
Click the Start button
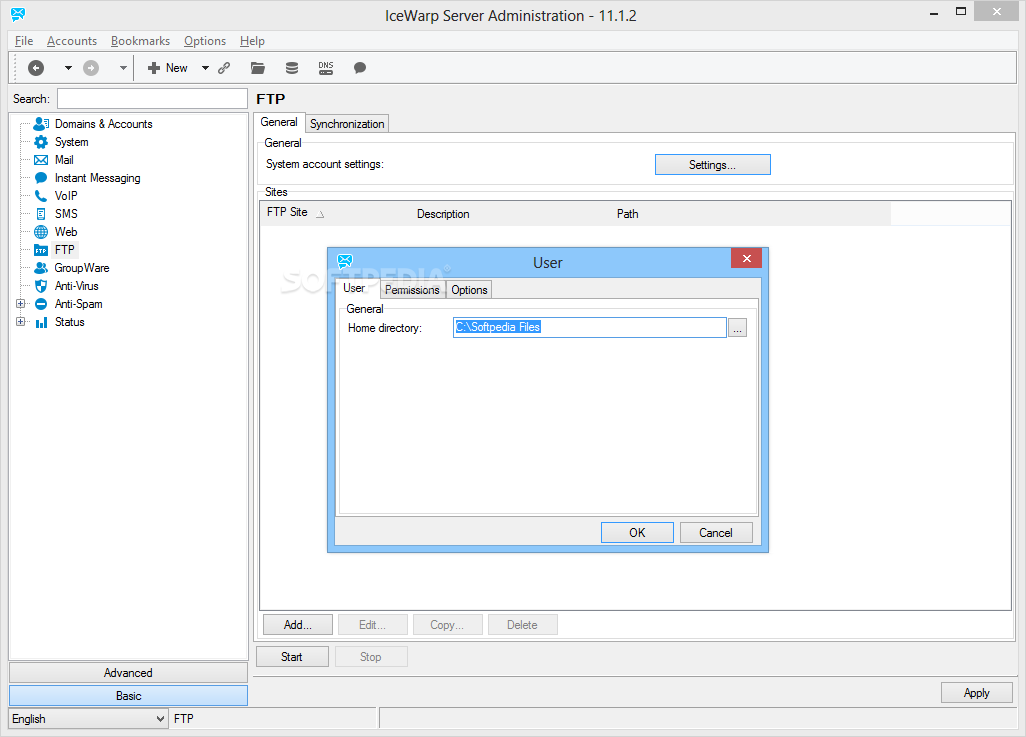[292, 656]
